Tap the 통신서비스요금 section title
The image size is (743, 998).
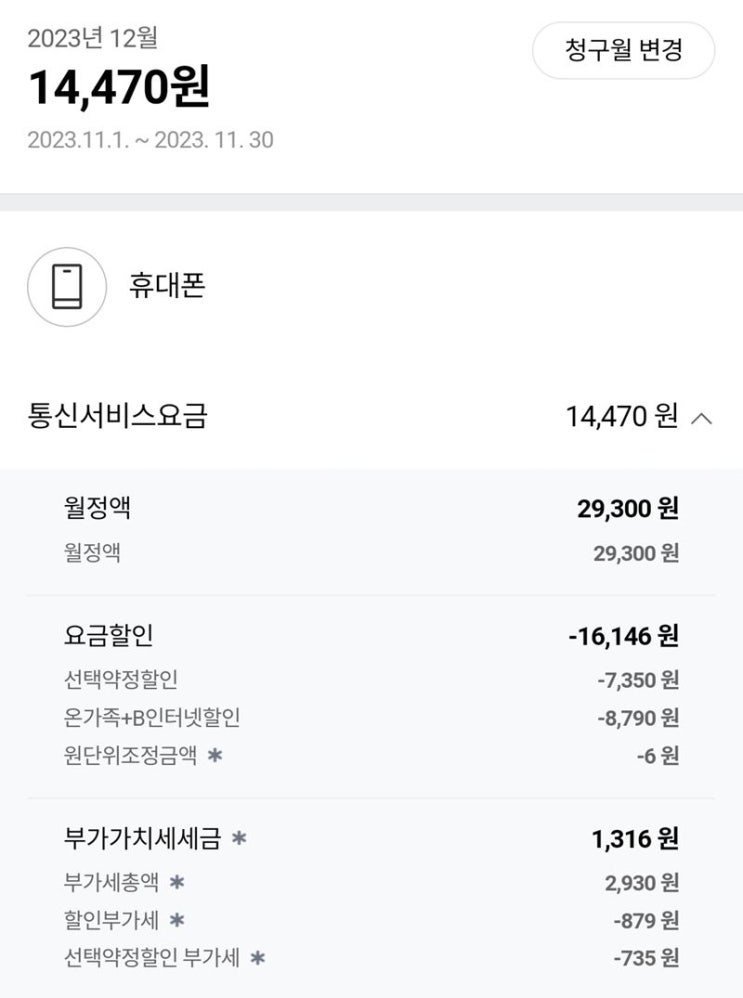point(118,416)
